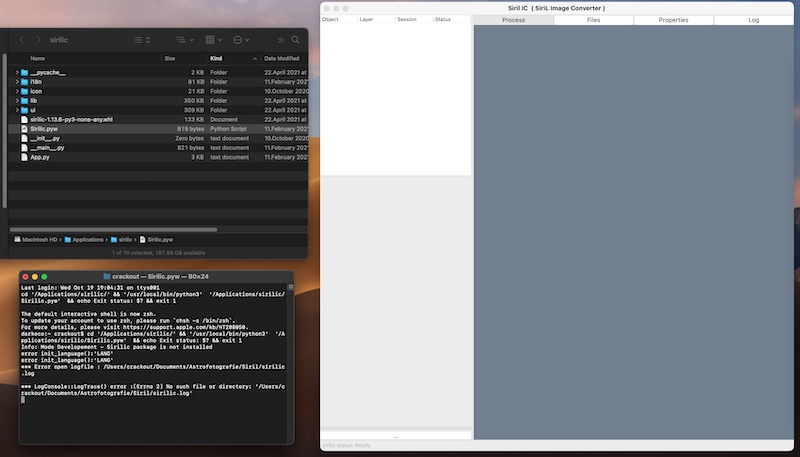800x457 pixels.
Task: Go back in the Finder window
Action: click(21, 40)
